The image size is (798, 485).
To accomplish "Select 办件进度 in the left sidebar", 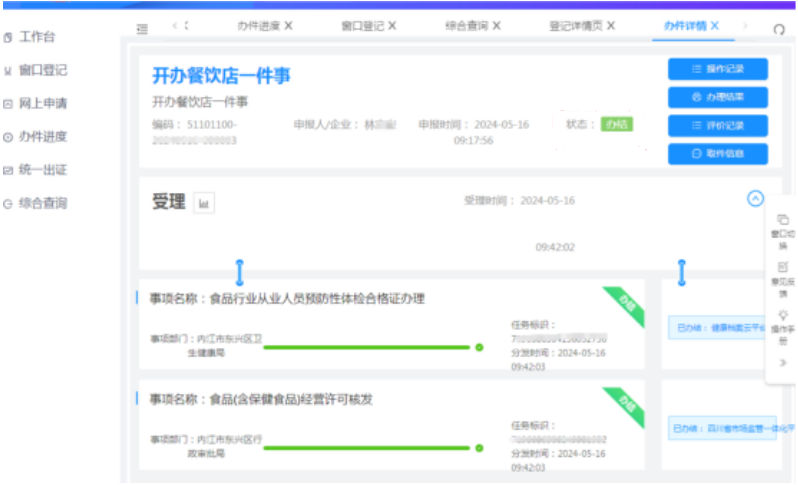I will pos(42,137).
